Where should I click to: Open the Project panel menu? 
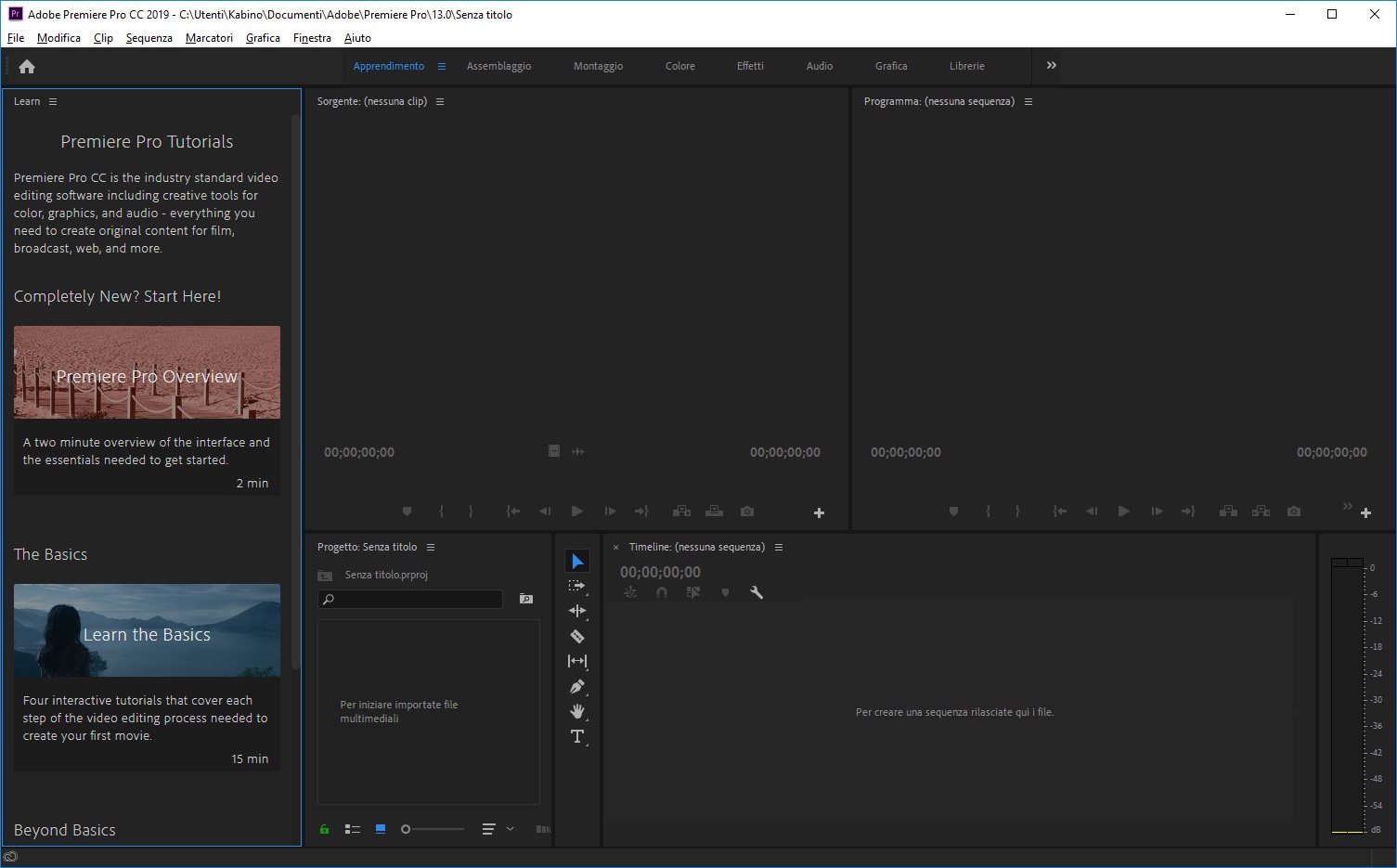(431, 547)
